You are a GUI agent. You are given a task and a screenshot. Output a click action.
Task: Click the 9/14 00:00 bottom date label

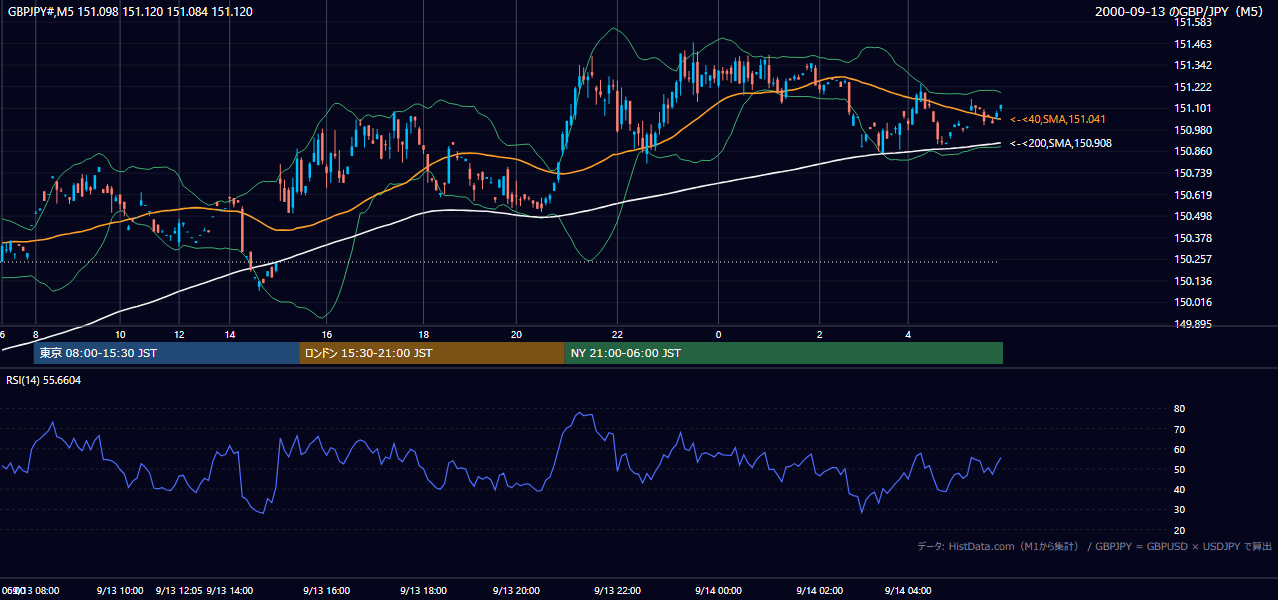(718, 590)
